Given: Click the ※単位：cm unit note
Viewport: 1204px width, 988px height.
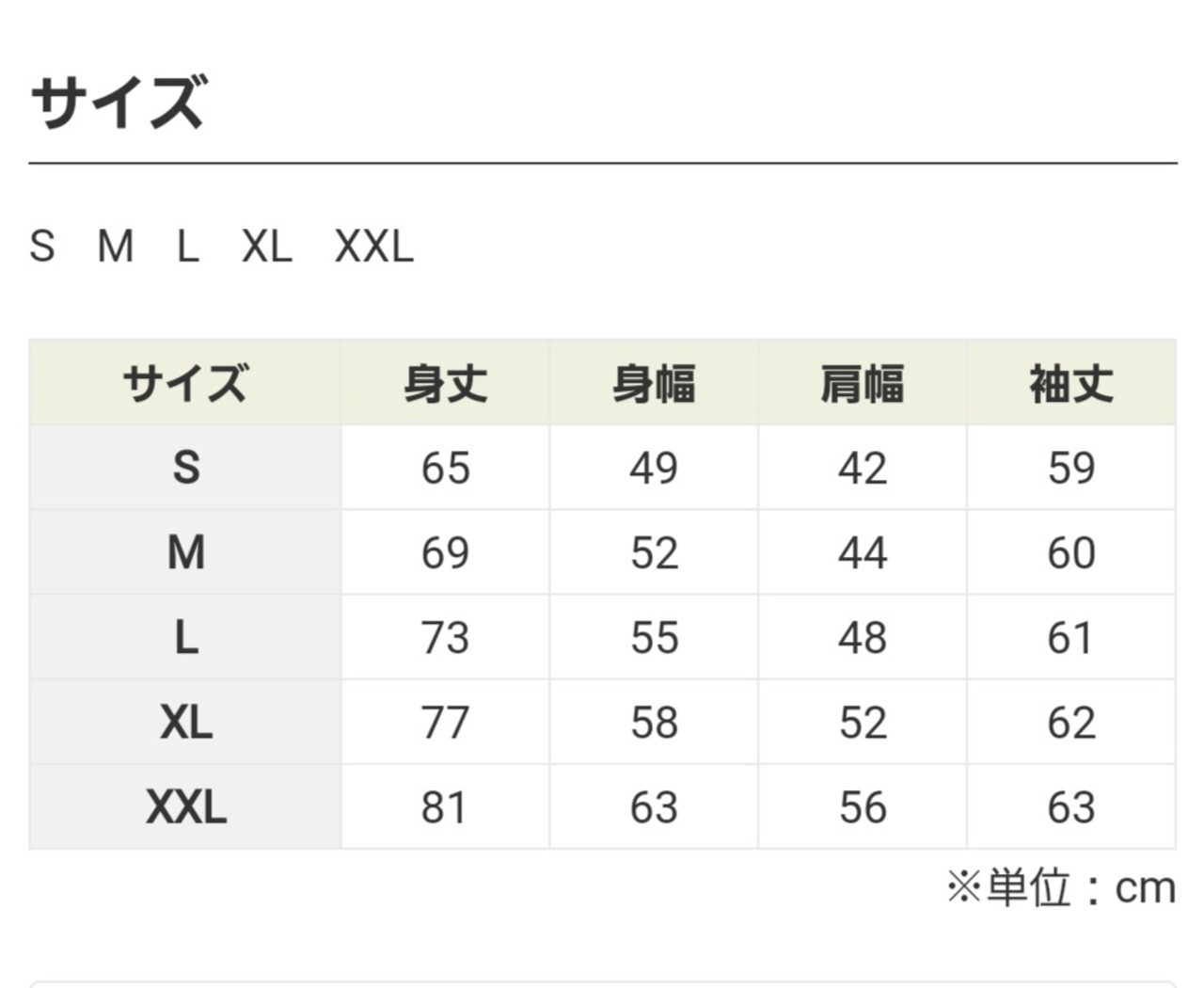Looking at the screenshot, I should pyautogui.click(x=1061, y=887).
